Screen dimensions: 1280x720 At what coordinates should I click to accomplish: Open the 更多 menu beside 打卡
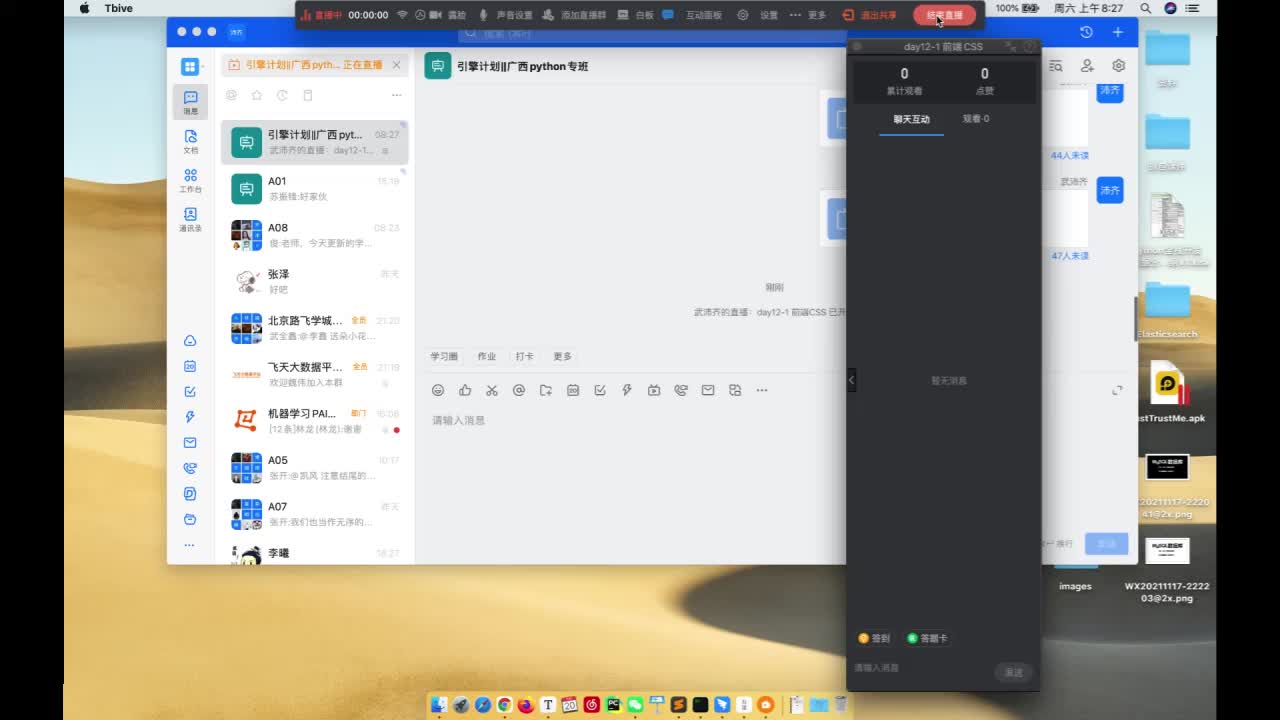point(563,356)
